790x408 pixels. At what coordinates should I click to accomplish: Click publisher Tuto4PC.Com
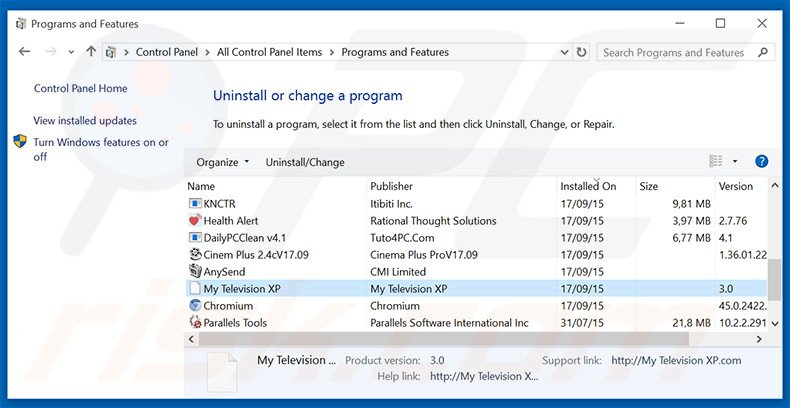[x=402, y=238]
